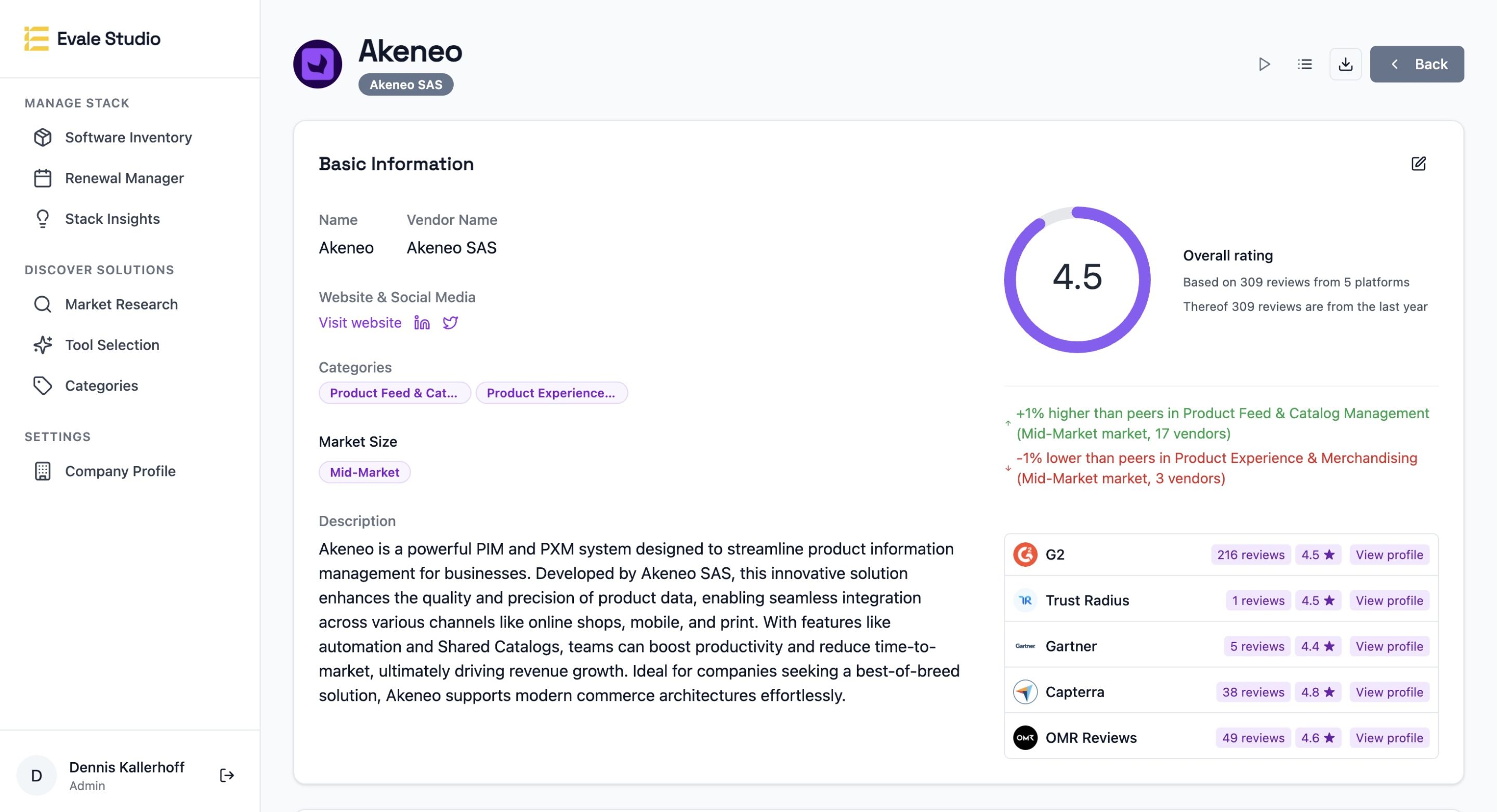Click the Evale Studio logo
Image resolution: width=1497 pixels, height=812 pixels.
point(93,39)
